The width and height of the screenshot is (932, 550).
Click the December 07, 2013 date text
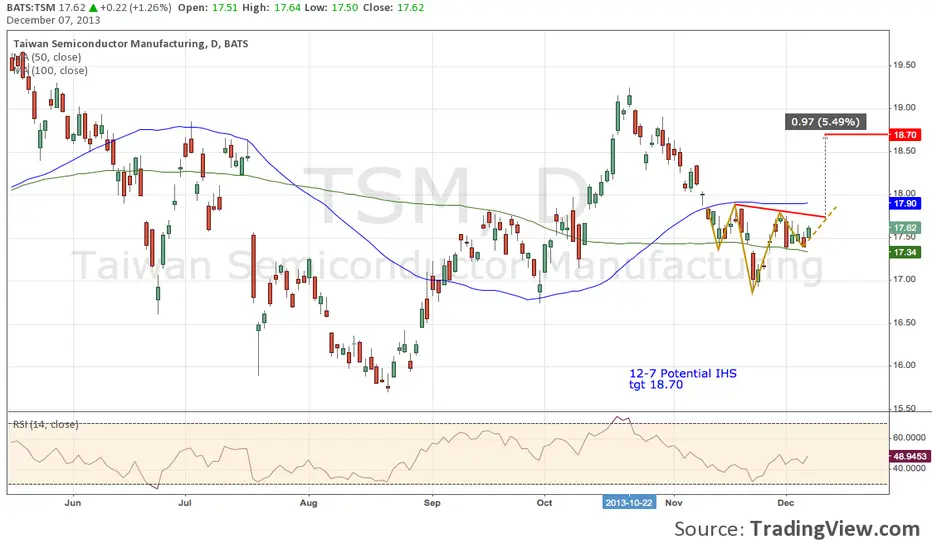[53, 20]
